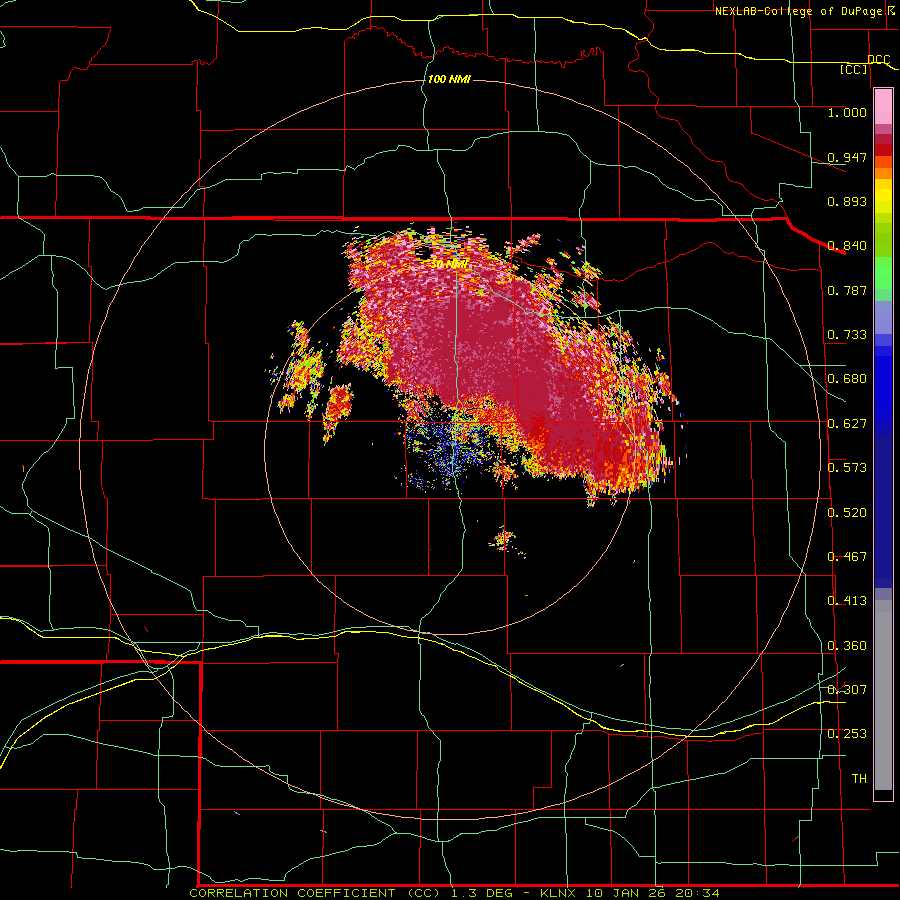Click the TH threshold label in legend
900x900 pixels.
[x=859, y=778]
